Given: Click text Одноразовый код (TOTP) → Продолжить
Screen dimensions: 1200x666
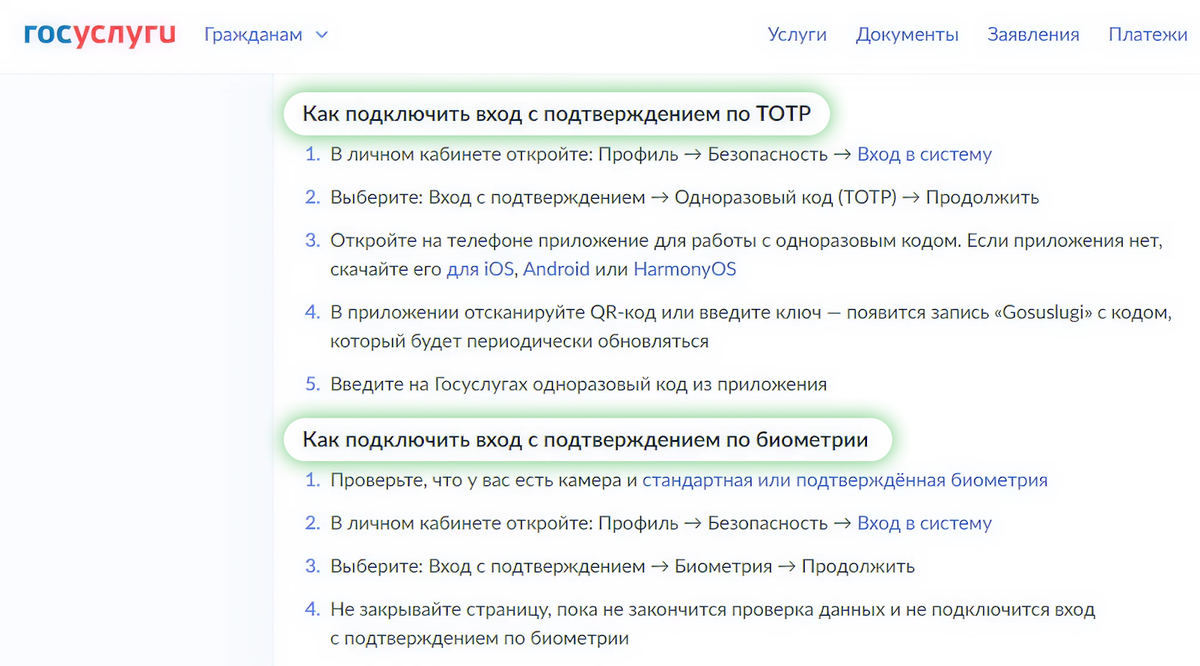Looking at the screenshot, I should [857, 198].
